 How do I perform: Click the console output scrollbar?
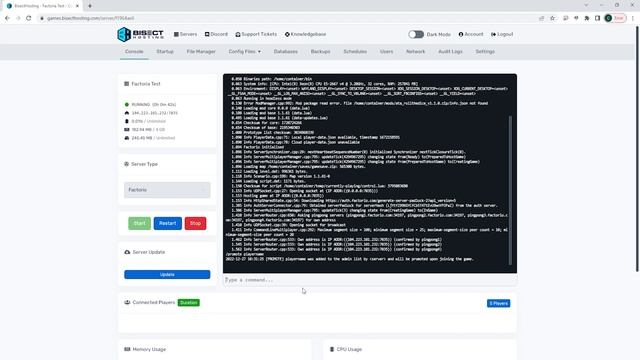(x=510, y=190)
